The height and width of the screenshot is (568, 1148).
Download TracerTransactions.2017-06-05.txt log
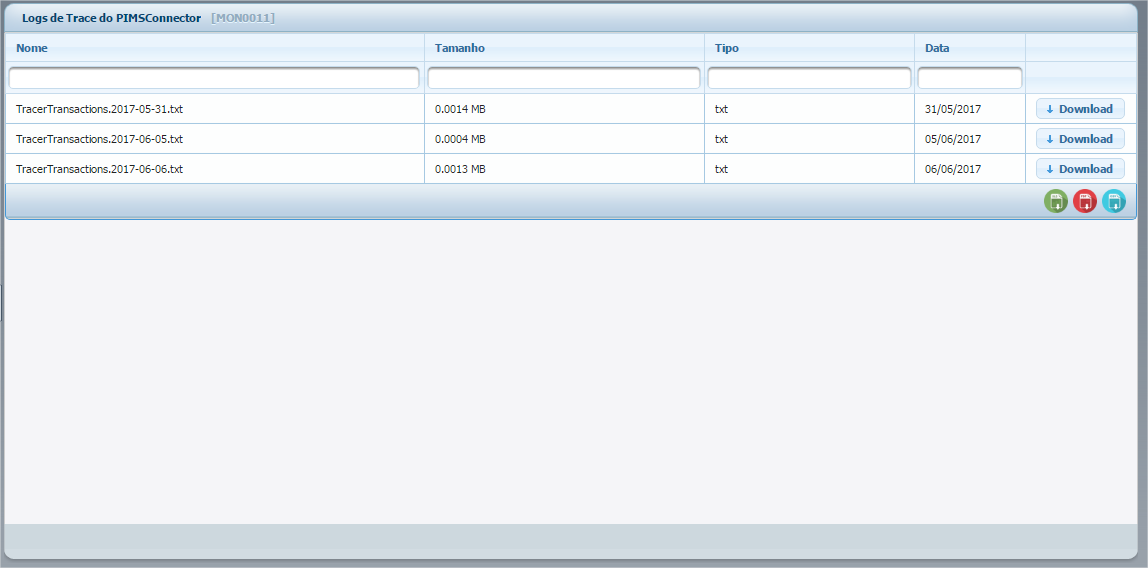tap(1080, 139)
